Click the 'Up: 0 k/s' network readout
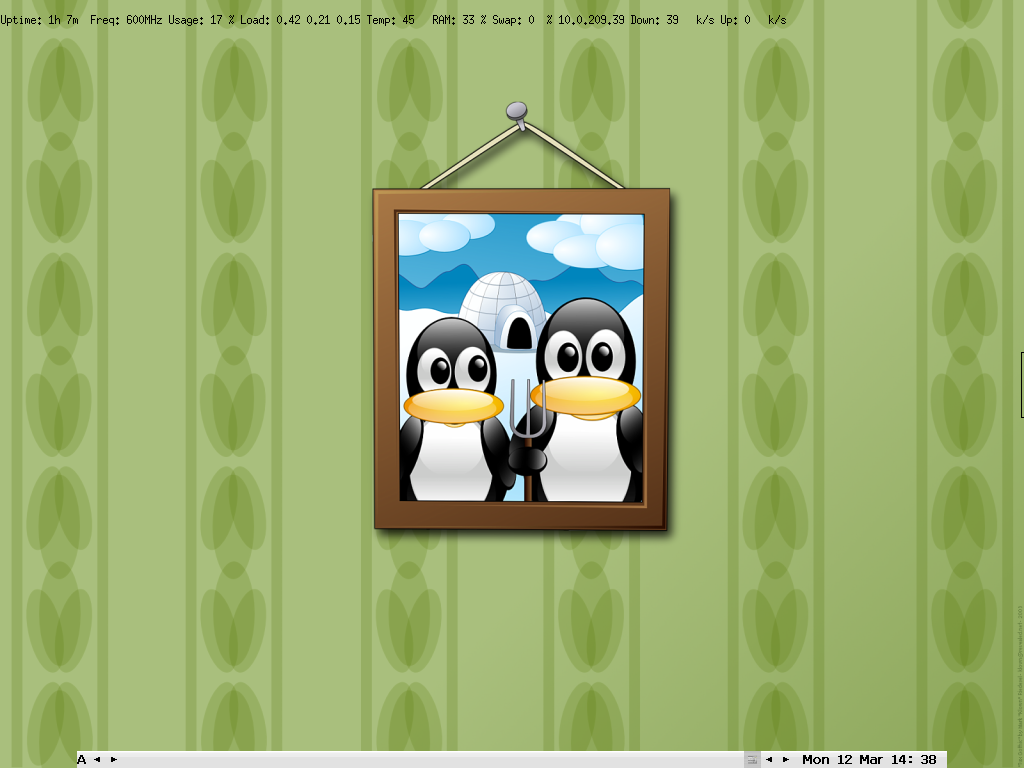The image size is (1024, 768). (753, 20)
